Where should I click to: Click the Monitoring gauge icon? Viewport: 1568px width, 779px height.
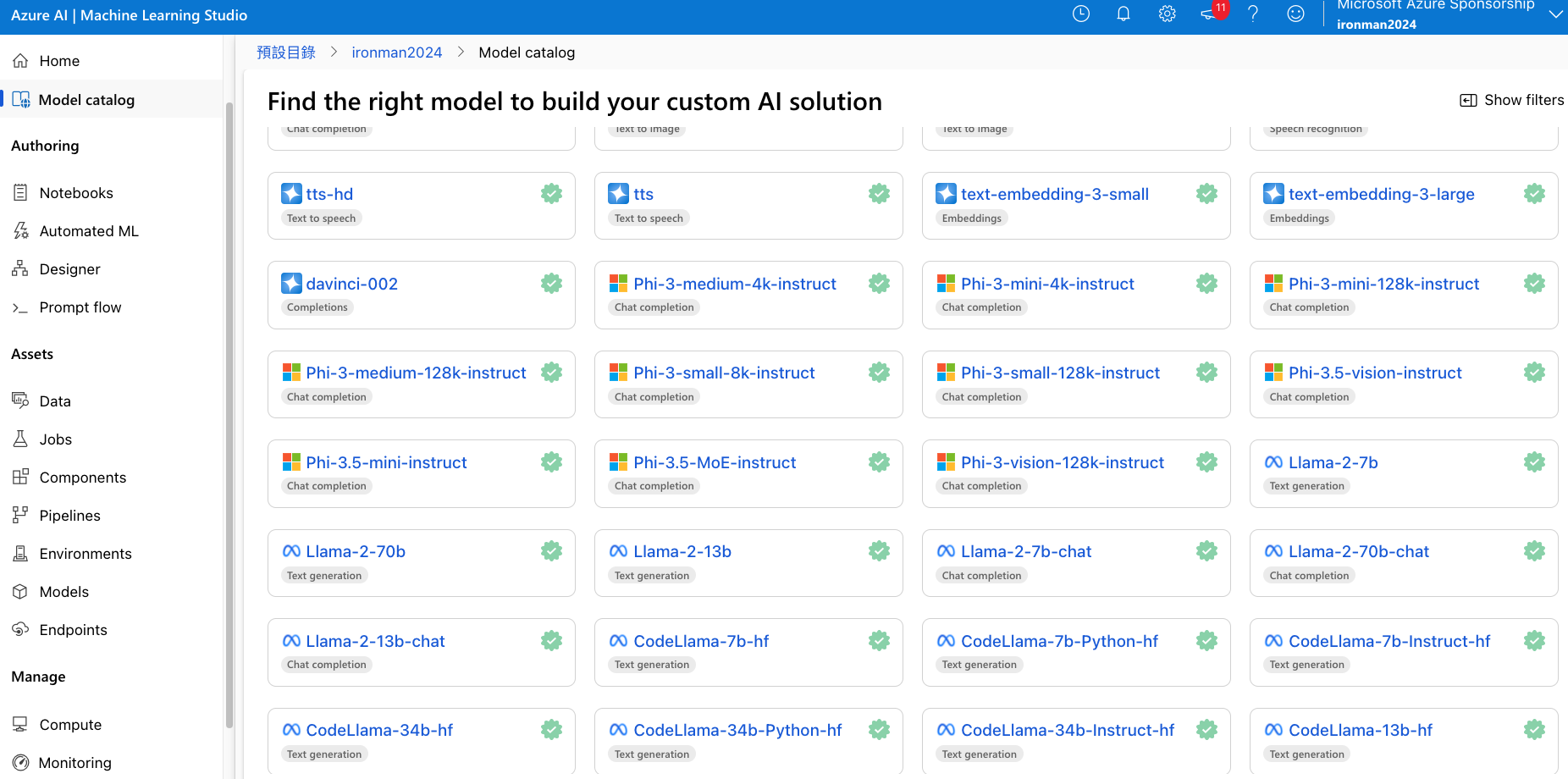[x=20, y=762]
